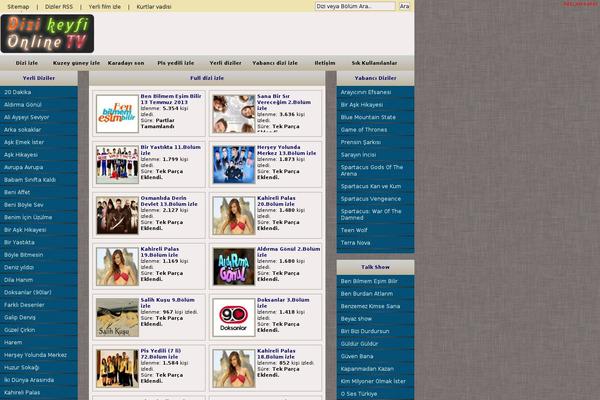The image size is (600, 400).
Task: Click the Ara search button
Action: [404, 6]
